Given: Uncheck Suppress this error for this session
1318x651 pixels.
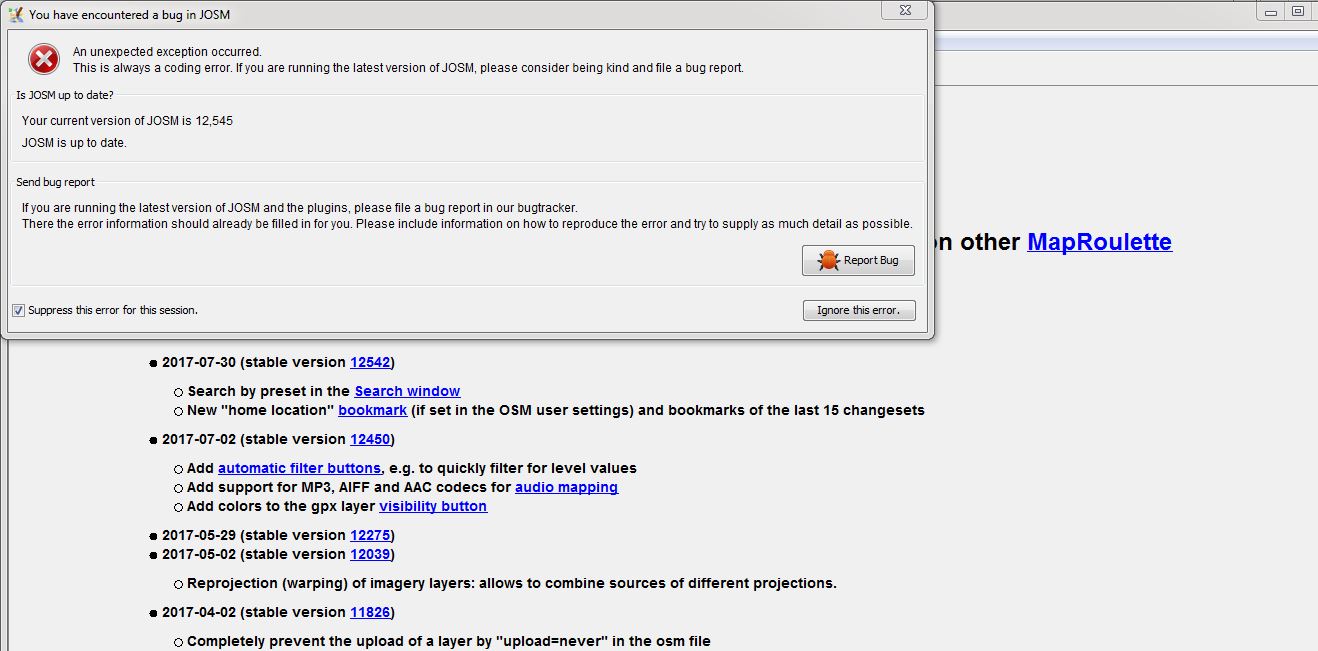Looking at the screenshot, I should tap(18, 311).
